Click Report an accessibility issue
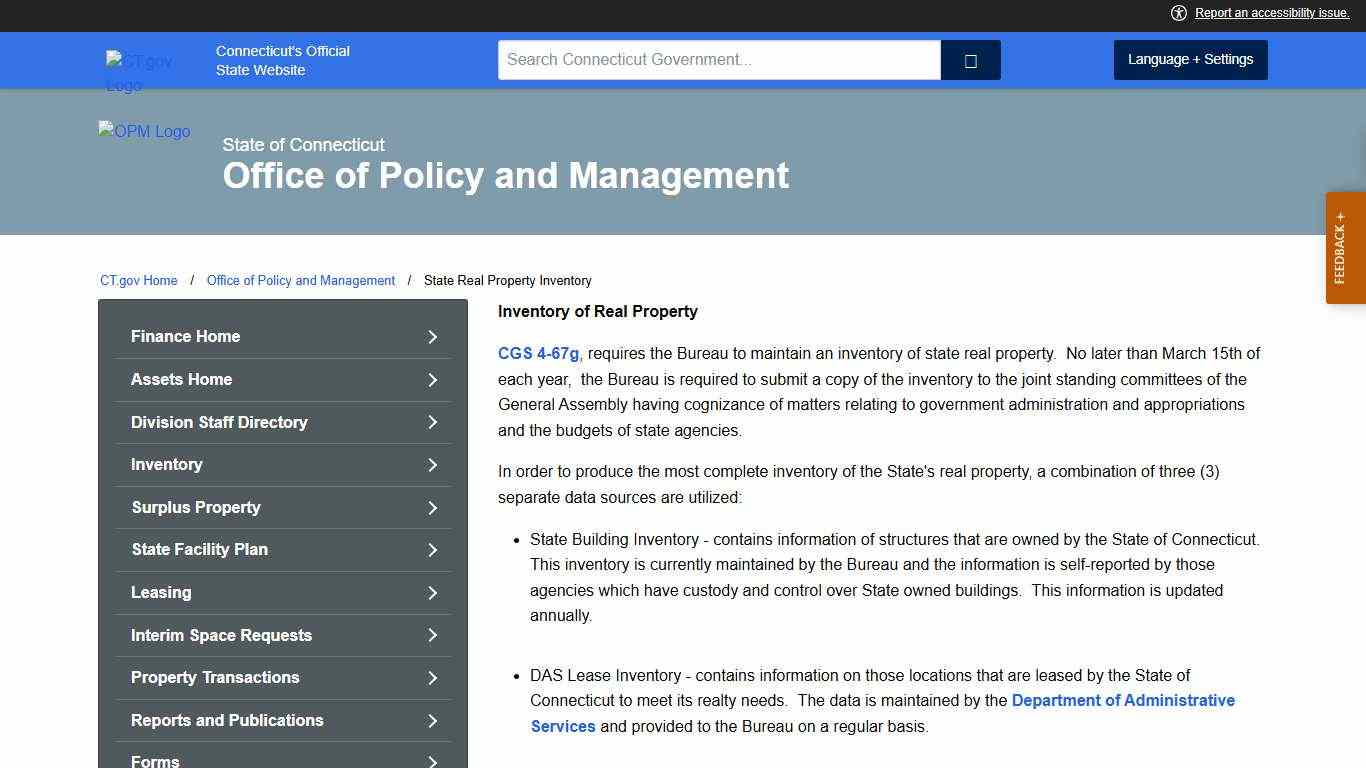This screenshot has height=768, width=1366. coord(1271,13)
